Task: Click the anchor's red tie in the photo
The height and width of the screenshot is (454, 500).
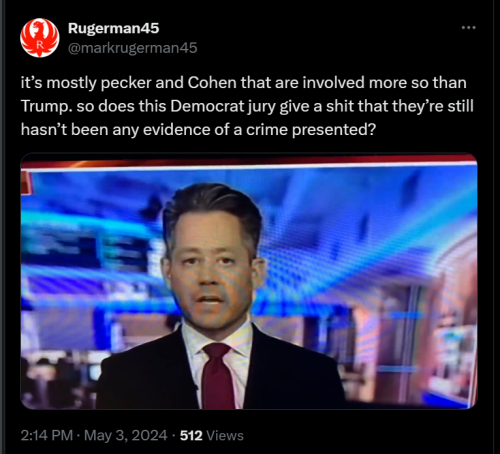Action: coord(217,375)
